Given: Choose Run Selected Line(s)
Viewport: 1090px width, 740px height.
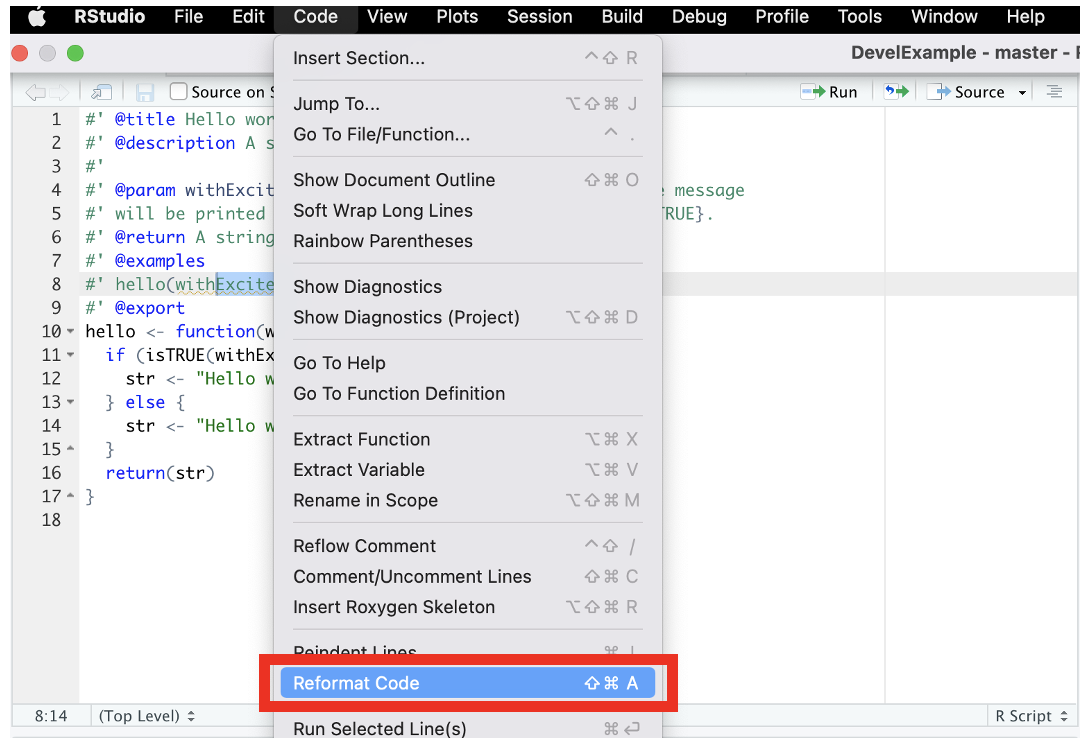Looking at the screenshot, I should point(467,729).
